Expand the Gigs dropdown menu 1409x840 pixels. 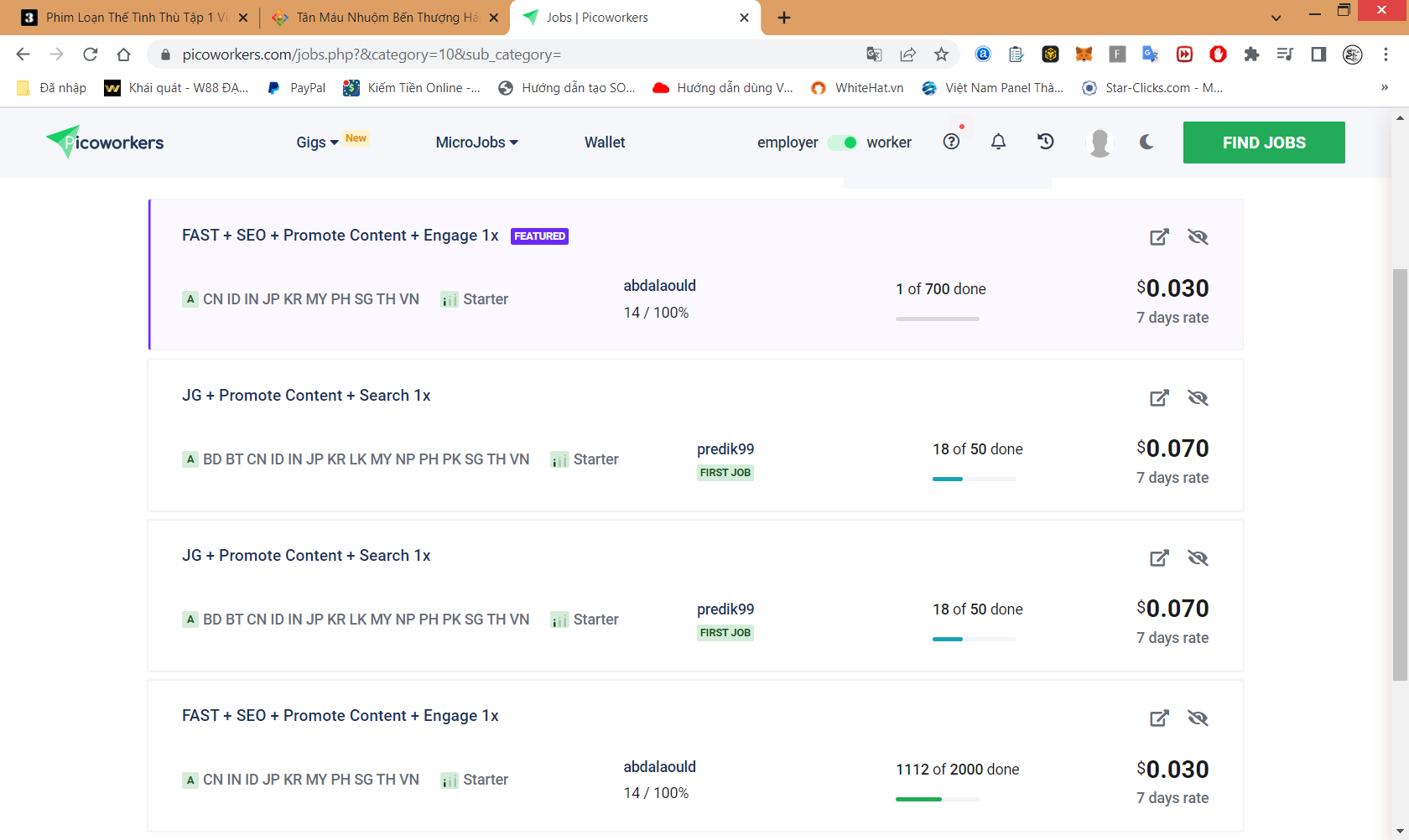[x=317, y=143]
